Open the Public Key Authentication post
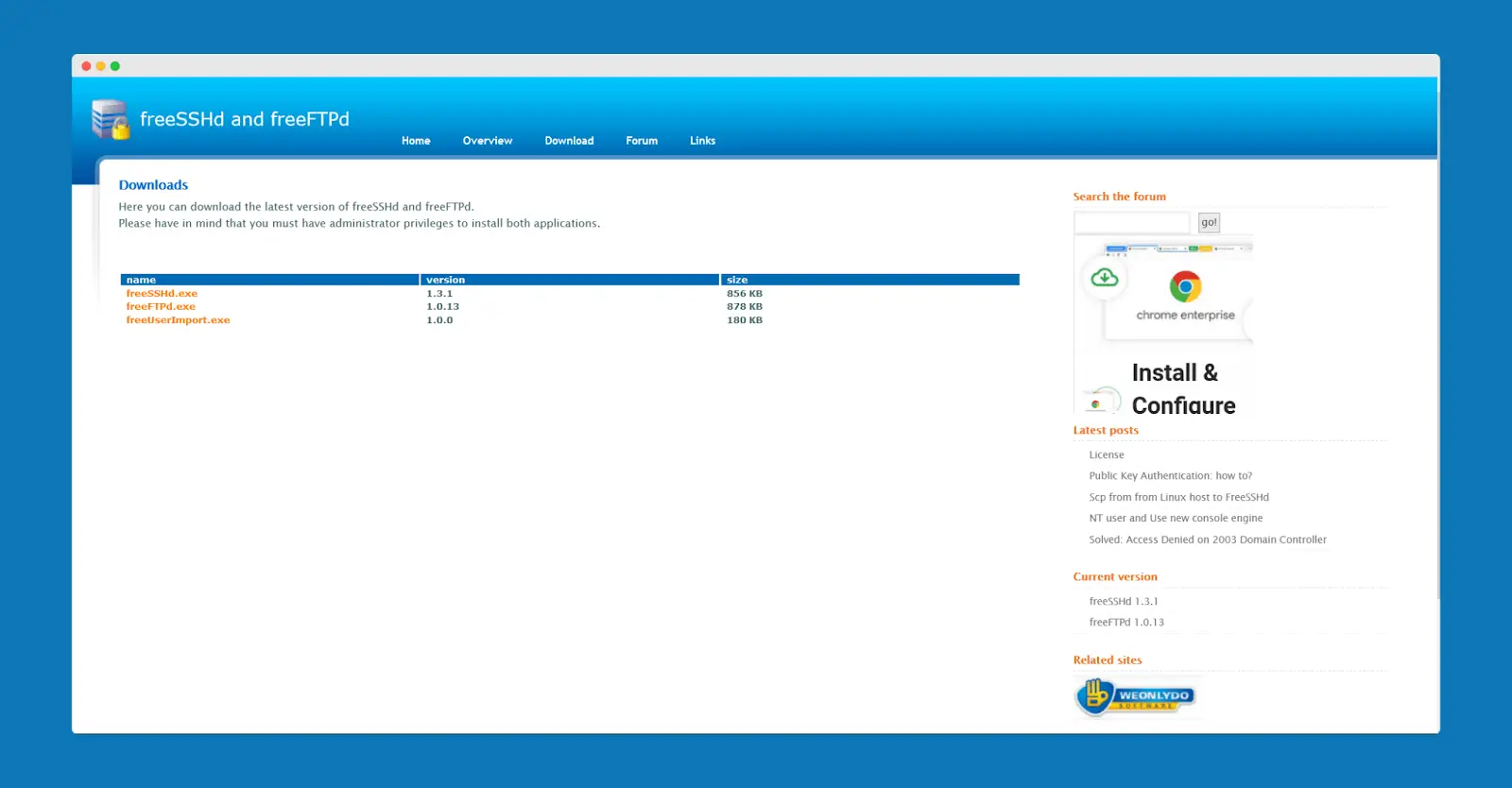 (x=1170, y=476)
